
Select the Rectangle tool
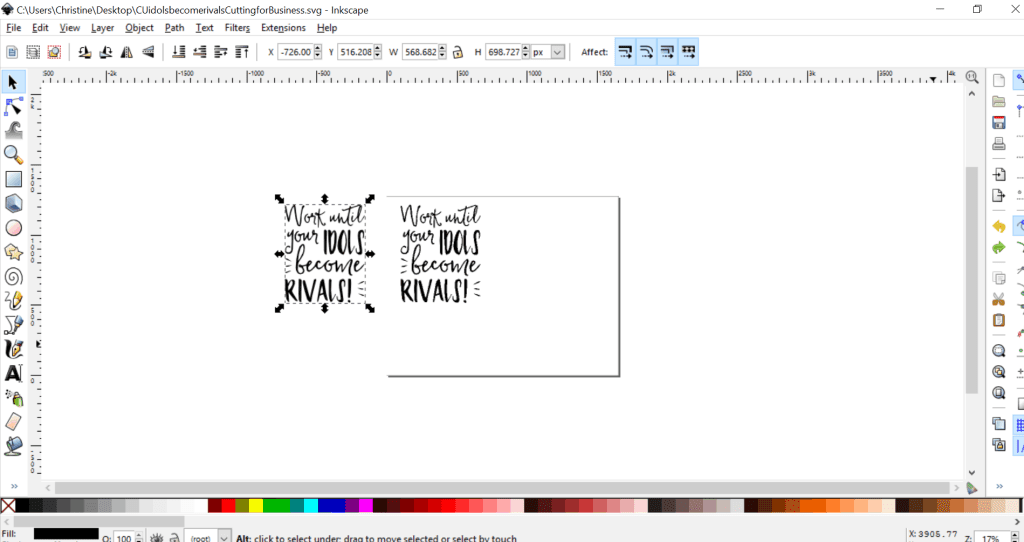pos(13,179)
